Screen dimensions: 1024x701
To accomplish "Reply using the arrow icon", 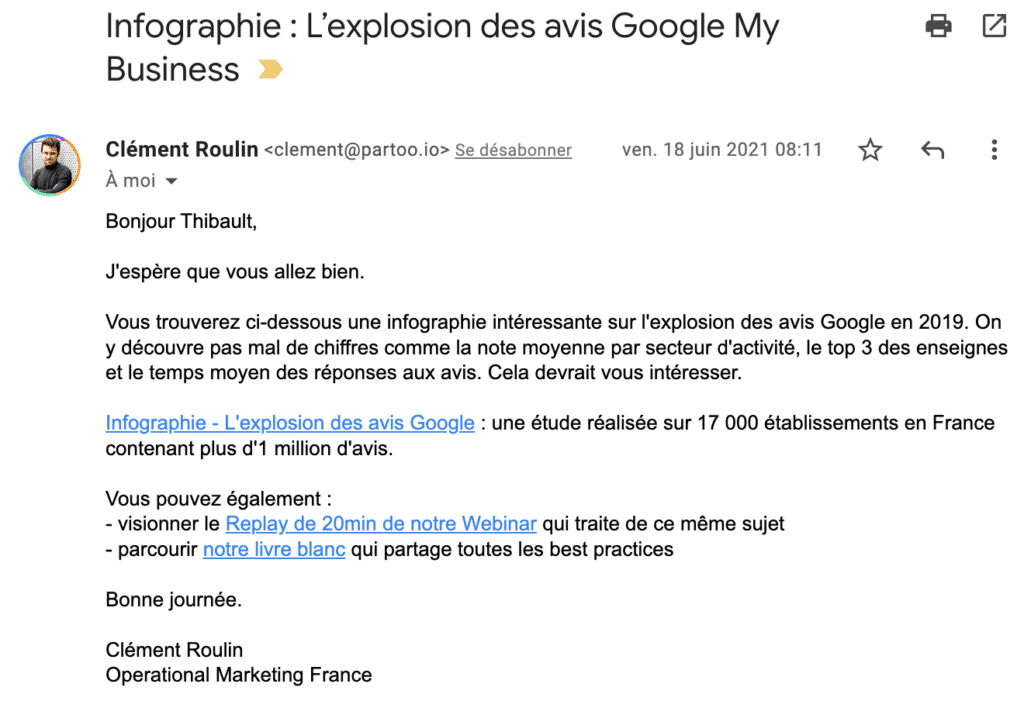I will pyautogui.click(x=933, y=150).
